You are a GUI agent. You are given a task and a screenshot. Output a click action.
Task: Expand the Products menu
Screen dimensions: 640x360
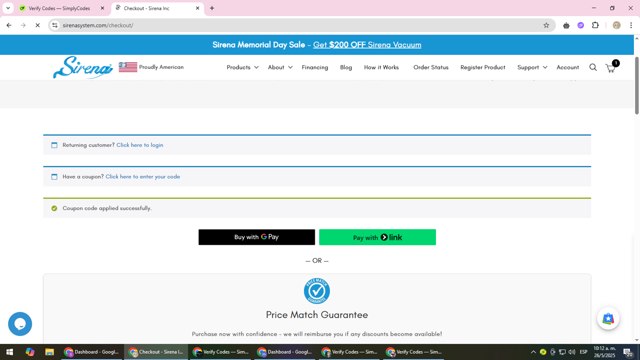[x=242, y=67]
